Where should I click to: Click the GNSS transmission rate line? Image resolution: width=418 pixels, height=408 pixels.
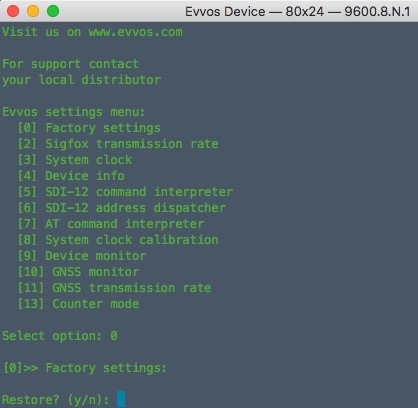(x=114, y=288)
